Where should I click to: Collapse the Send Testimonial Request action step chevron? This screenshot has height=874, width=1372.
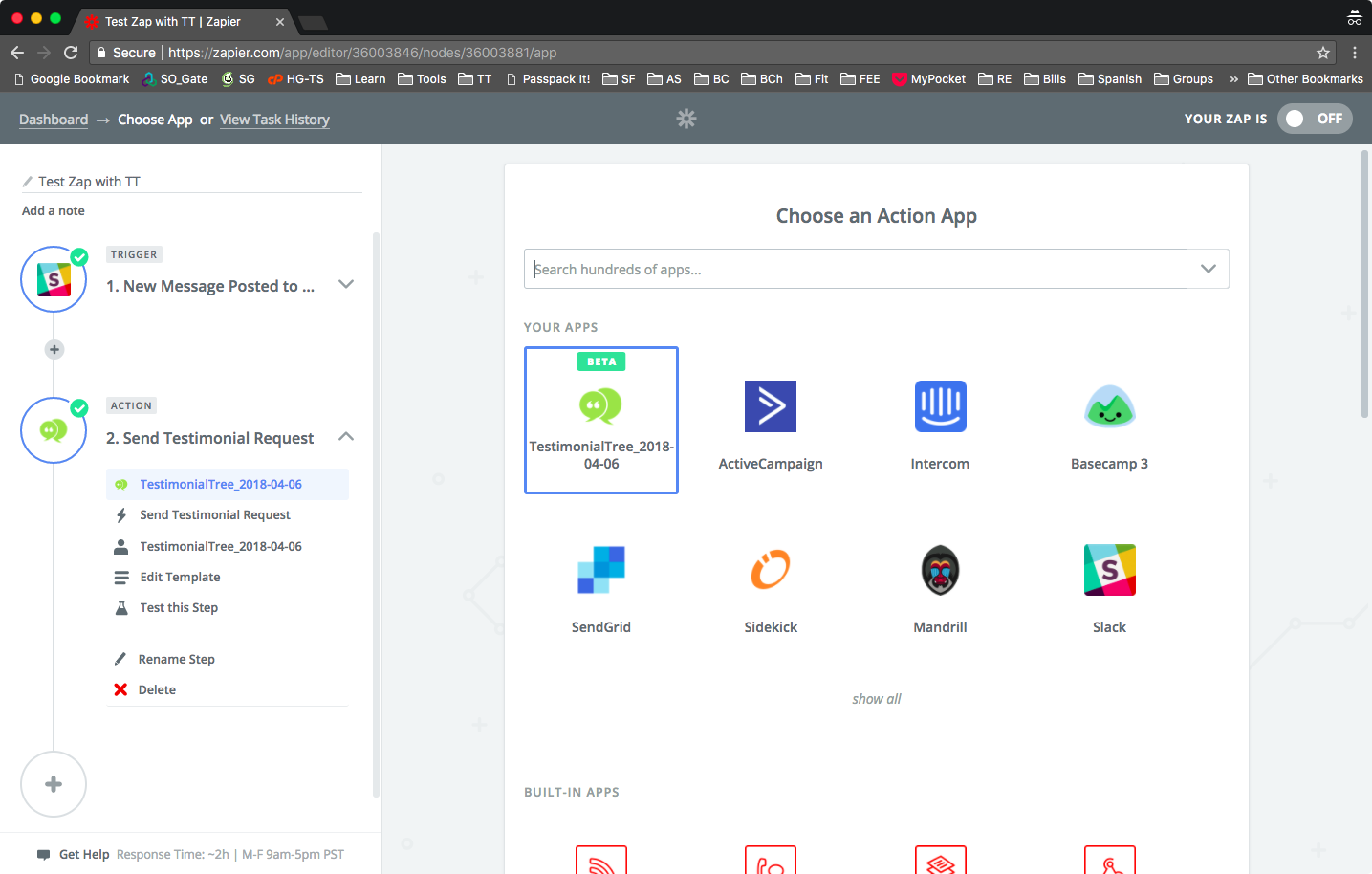coord(346,436)
